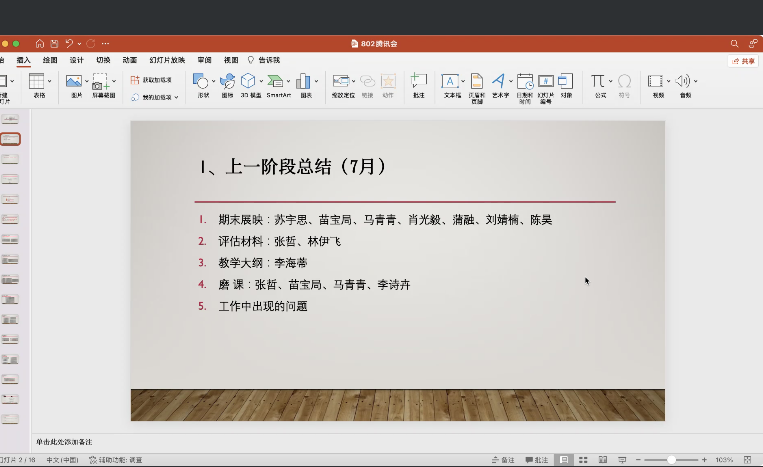
Task: Insert WordArt using the 艺术字 icon
Action: tap(498, 82)
